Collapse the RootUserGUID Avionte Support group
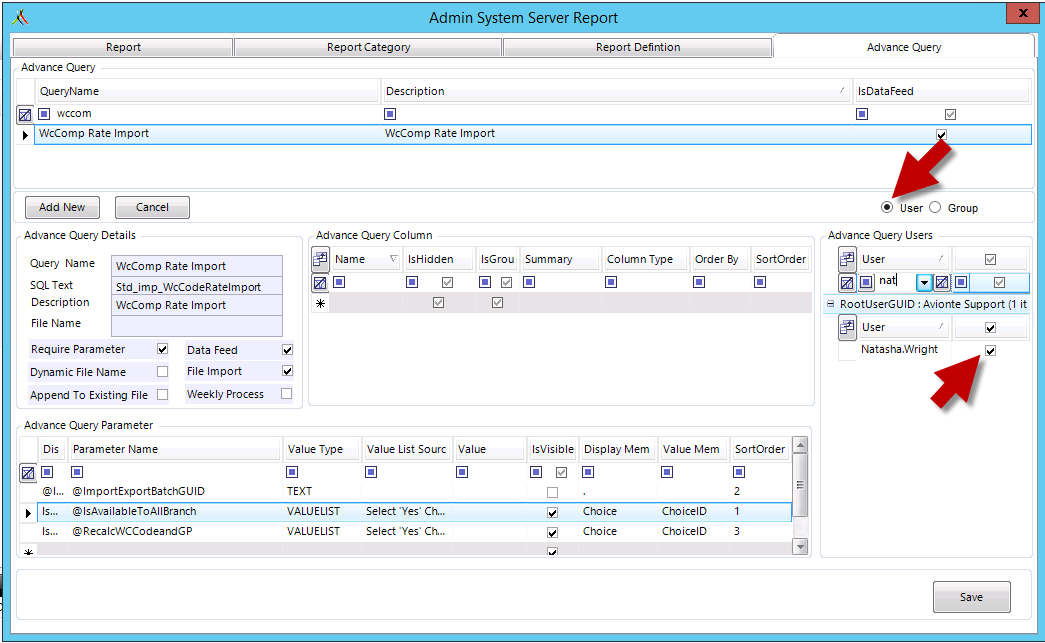Screen dimensions: 1045x643 pos(829,304)
